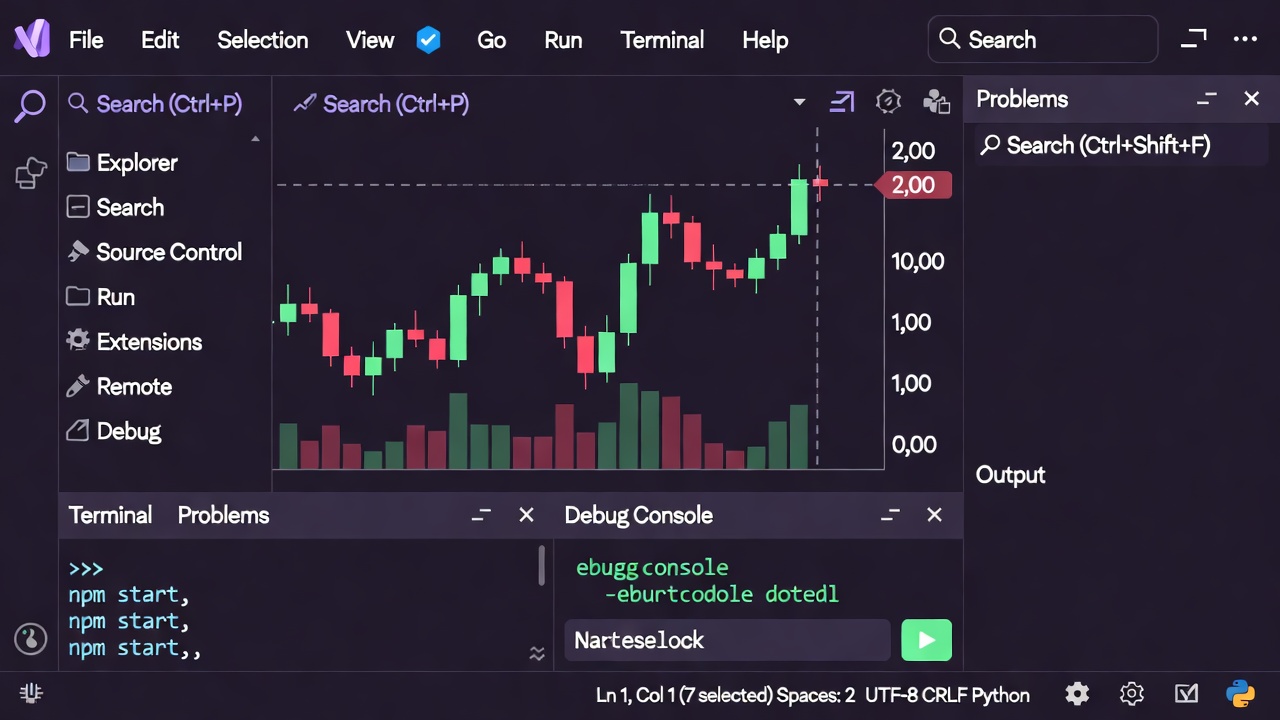
Task: Click the magnifier icon at sidebar top
Action: [29, 104]
